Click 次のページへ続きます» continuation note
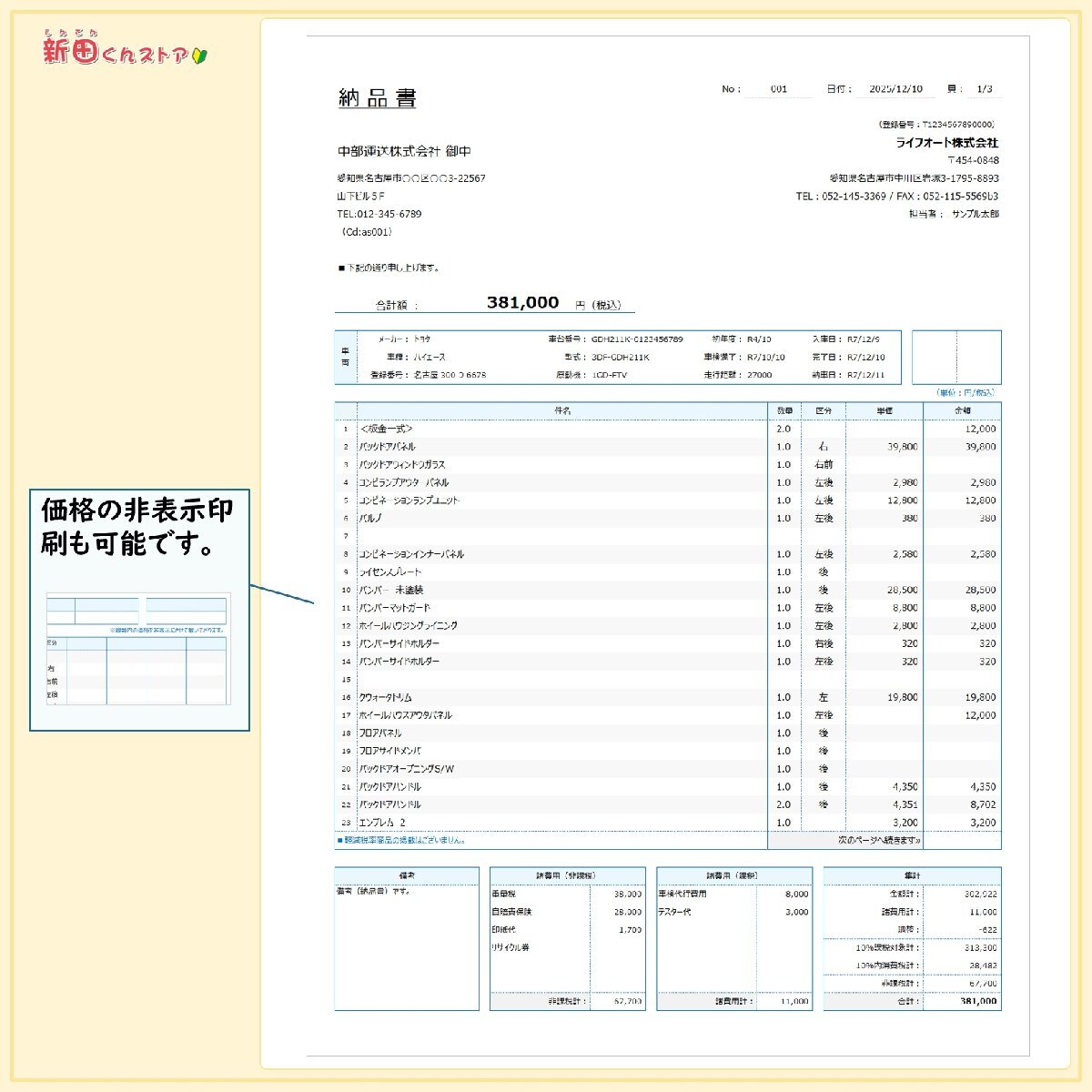Screen dimensions: 1092x1092 coord(879,840)
